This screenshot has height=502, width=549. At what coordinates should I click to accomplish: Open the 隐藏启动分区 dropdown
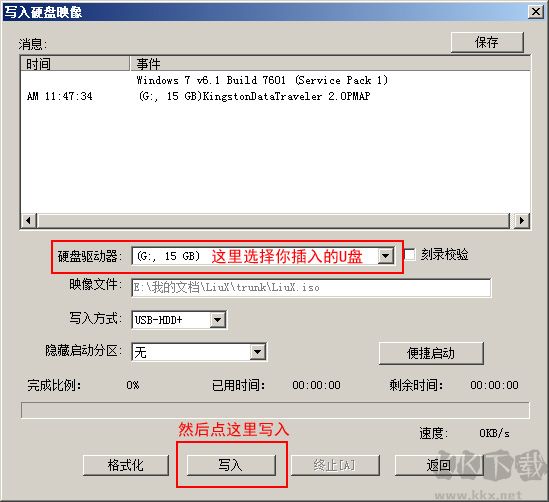coord(258,351)
